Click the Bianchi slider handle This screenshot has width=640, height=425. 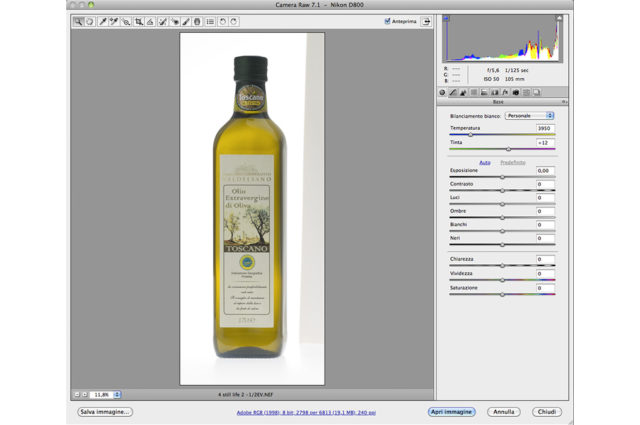[x=502, y=231]
